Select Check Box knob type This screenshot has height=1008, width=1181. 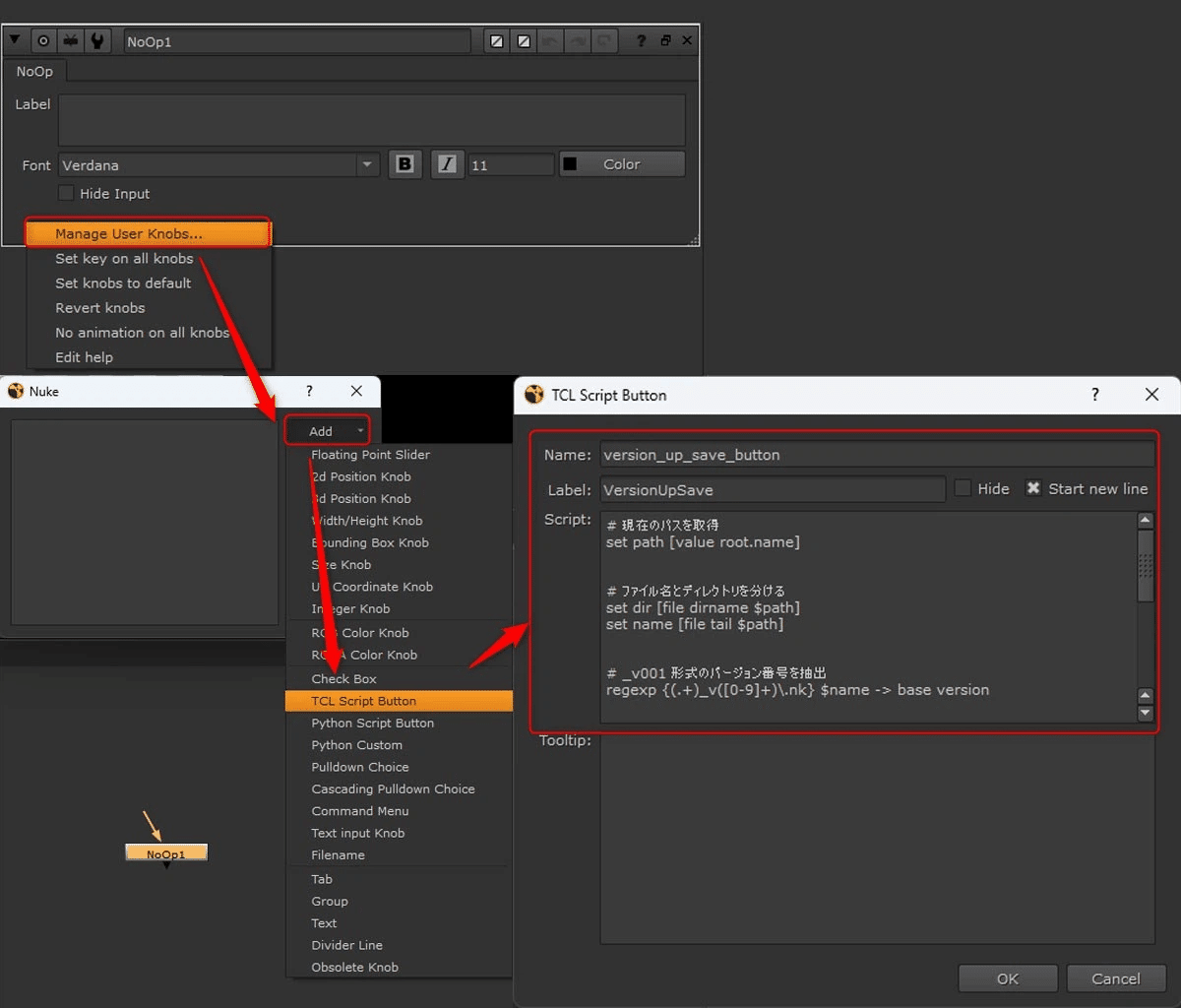click(399, 679)
